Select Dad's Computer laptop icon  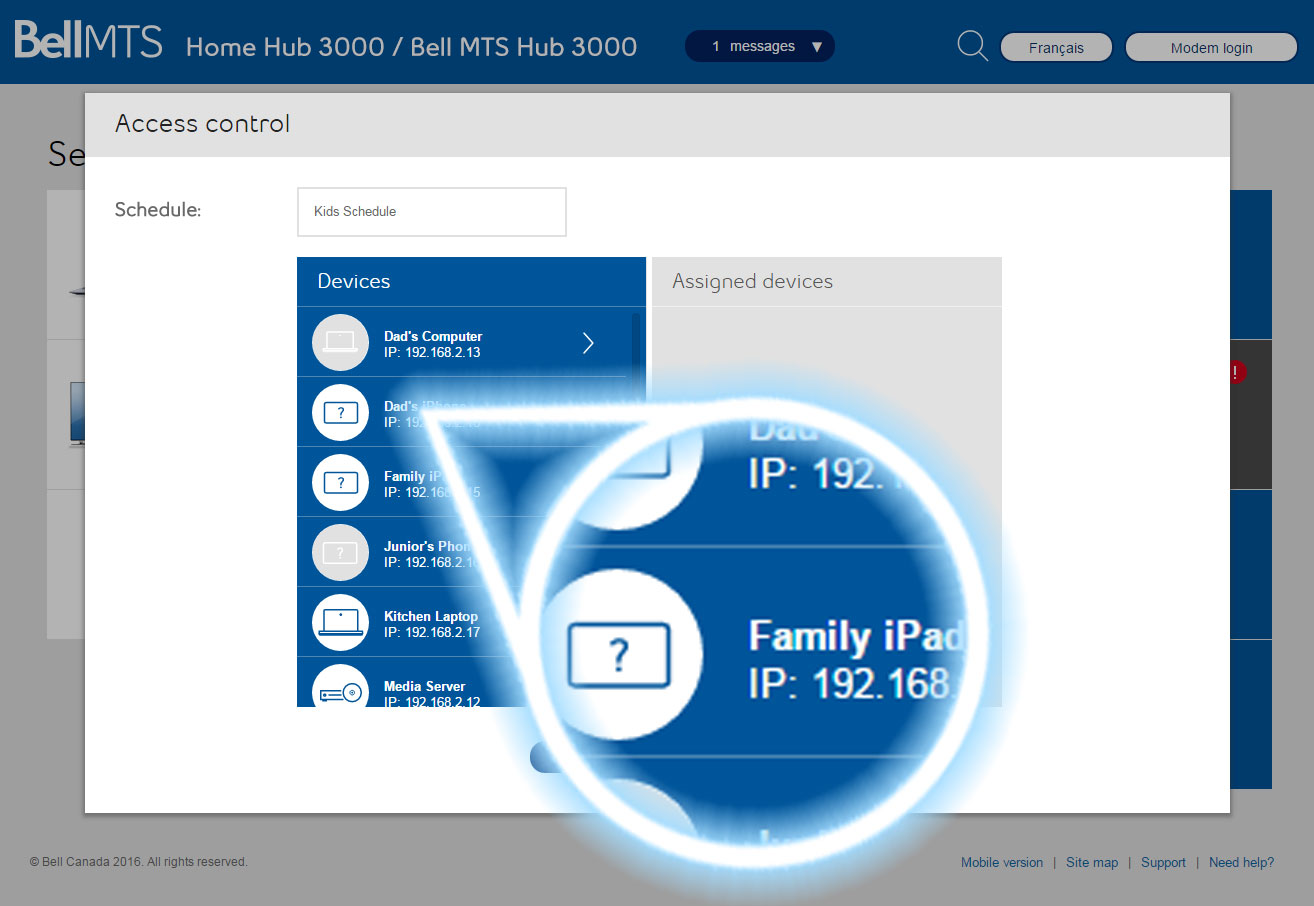point(341,342)
